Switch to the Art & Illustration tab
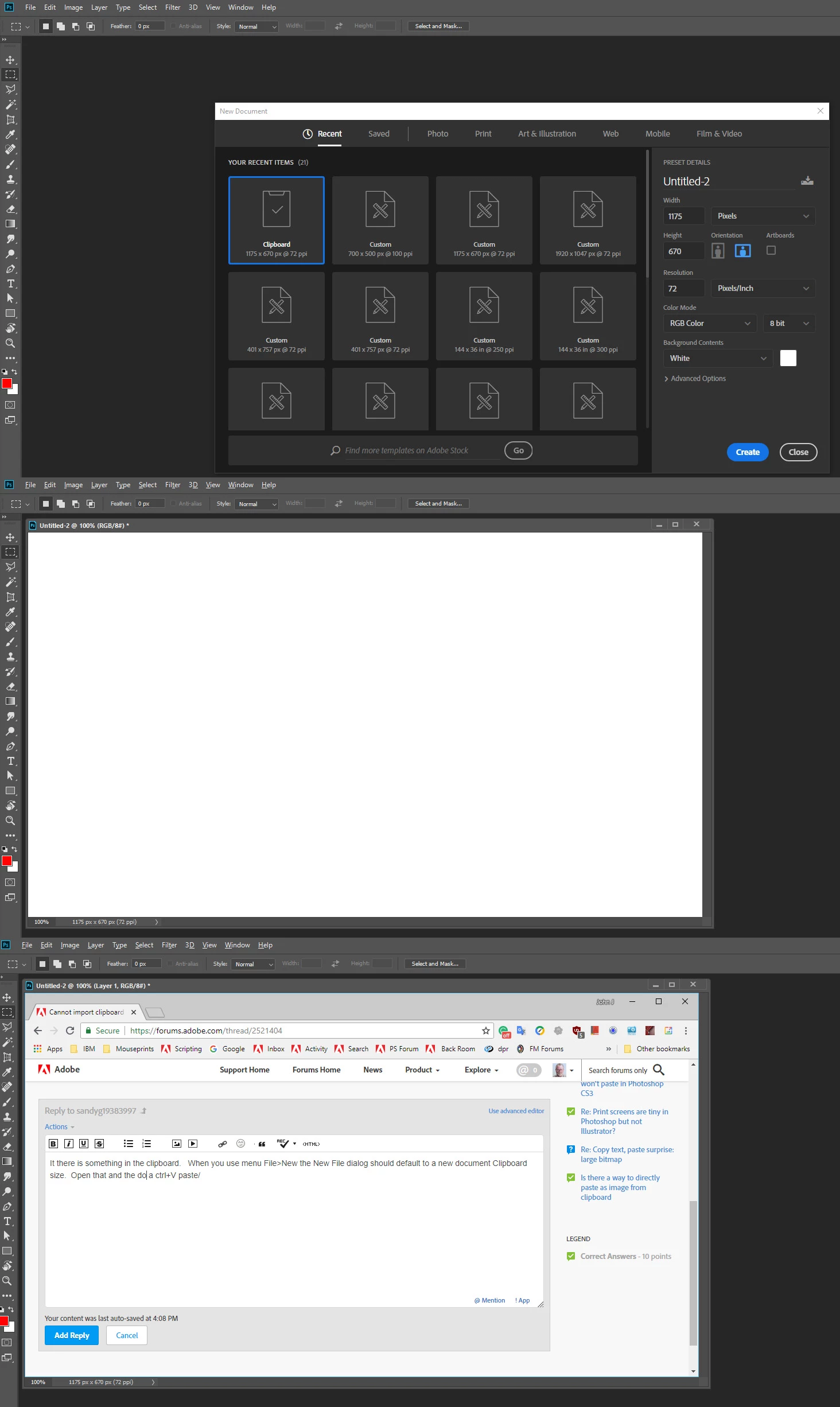 (x=547, y=134)
